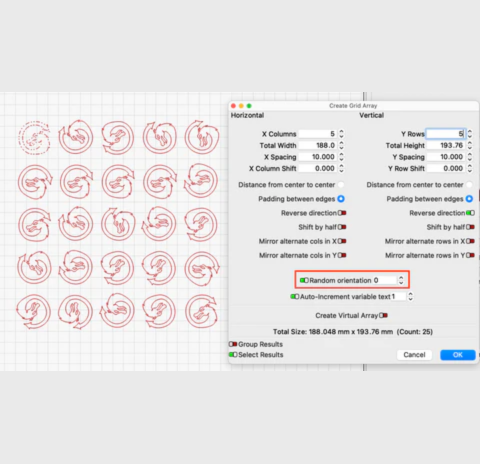Toggle Mirror alternate rows in Y
This screenshot has width=480, height=464.
(470, 255)
